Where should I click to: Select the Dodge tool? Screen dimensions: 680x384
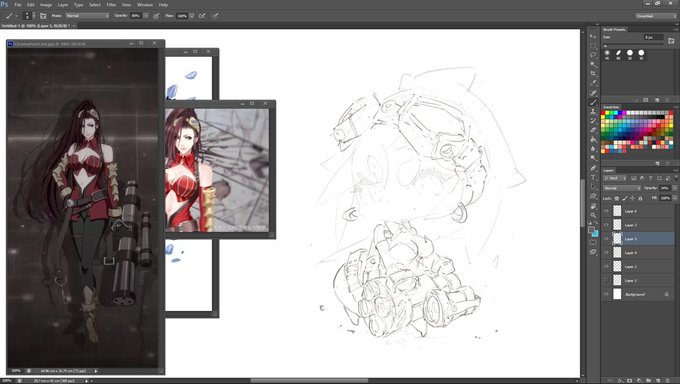(593, 158)
